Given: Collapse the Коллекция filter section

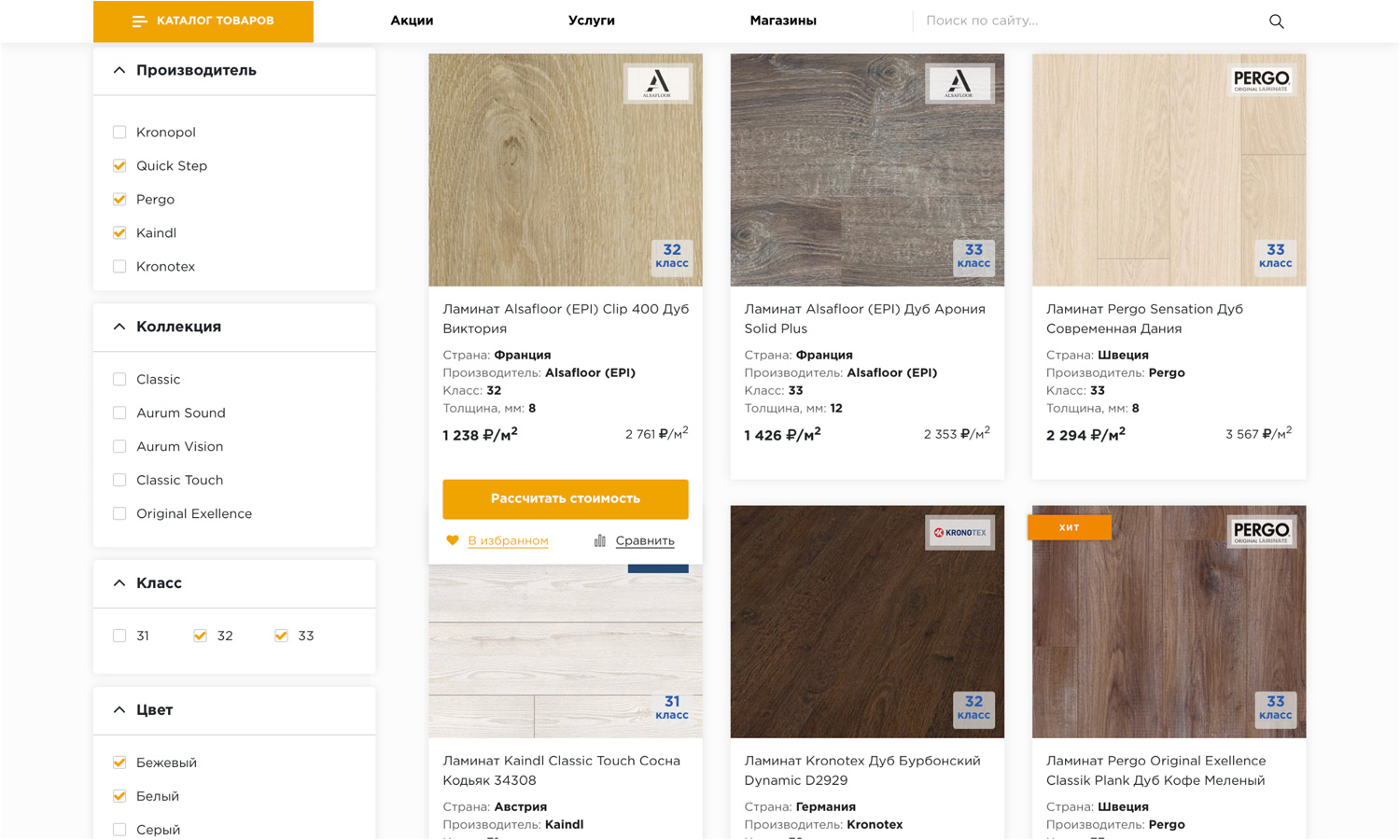Looking at the screenshot, I should coord(119,327).
